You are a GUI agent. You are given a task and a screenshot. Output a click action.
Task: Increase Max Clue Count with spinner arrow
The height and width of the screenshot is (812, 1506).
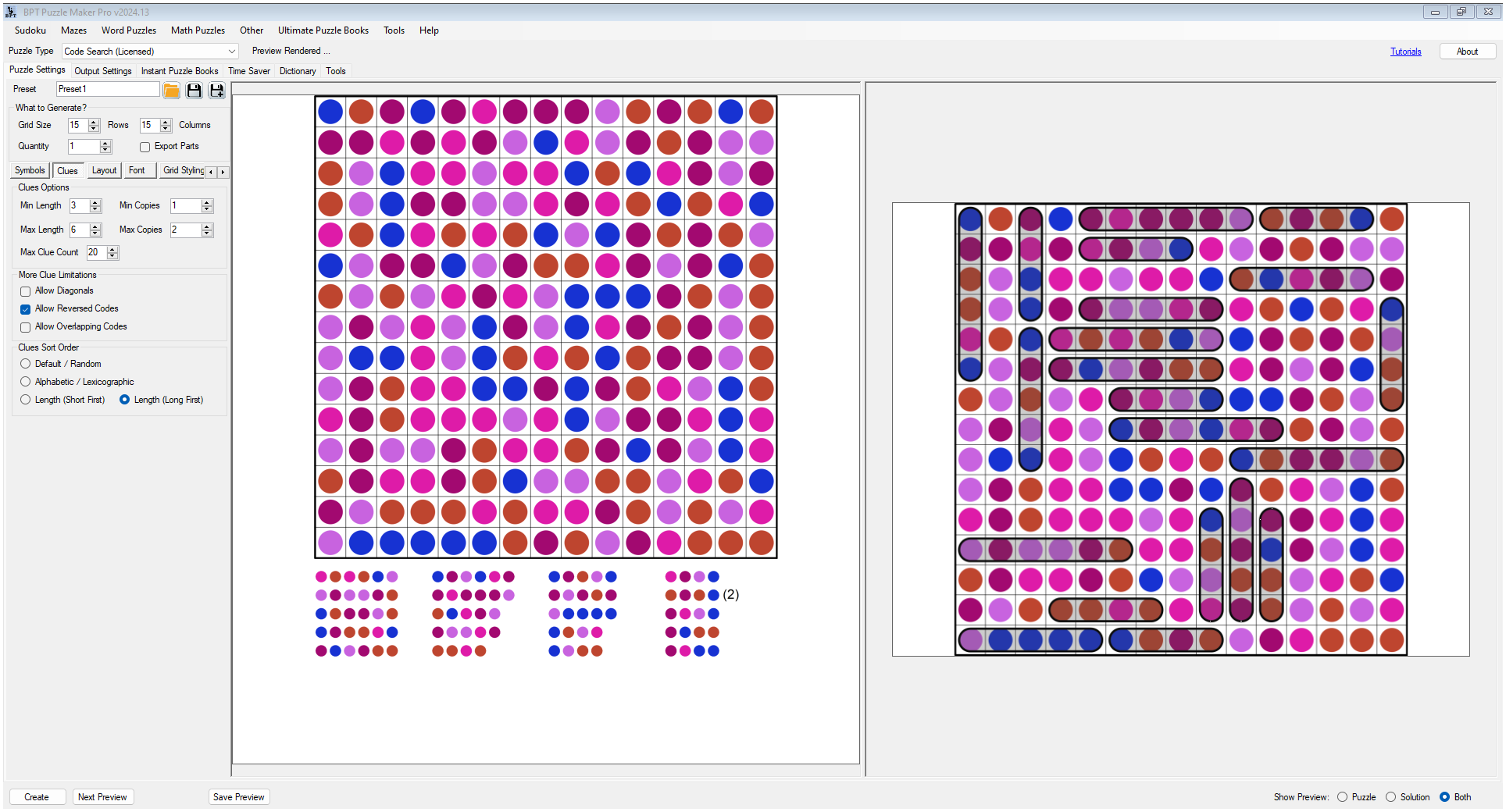112,249
